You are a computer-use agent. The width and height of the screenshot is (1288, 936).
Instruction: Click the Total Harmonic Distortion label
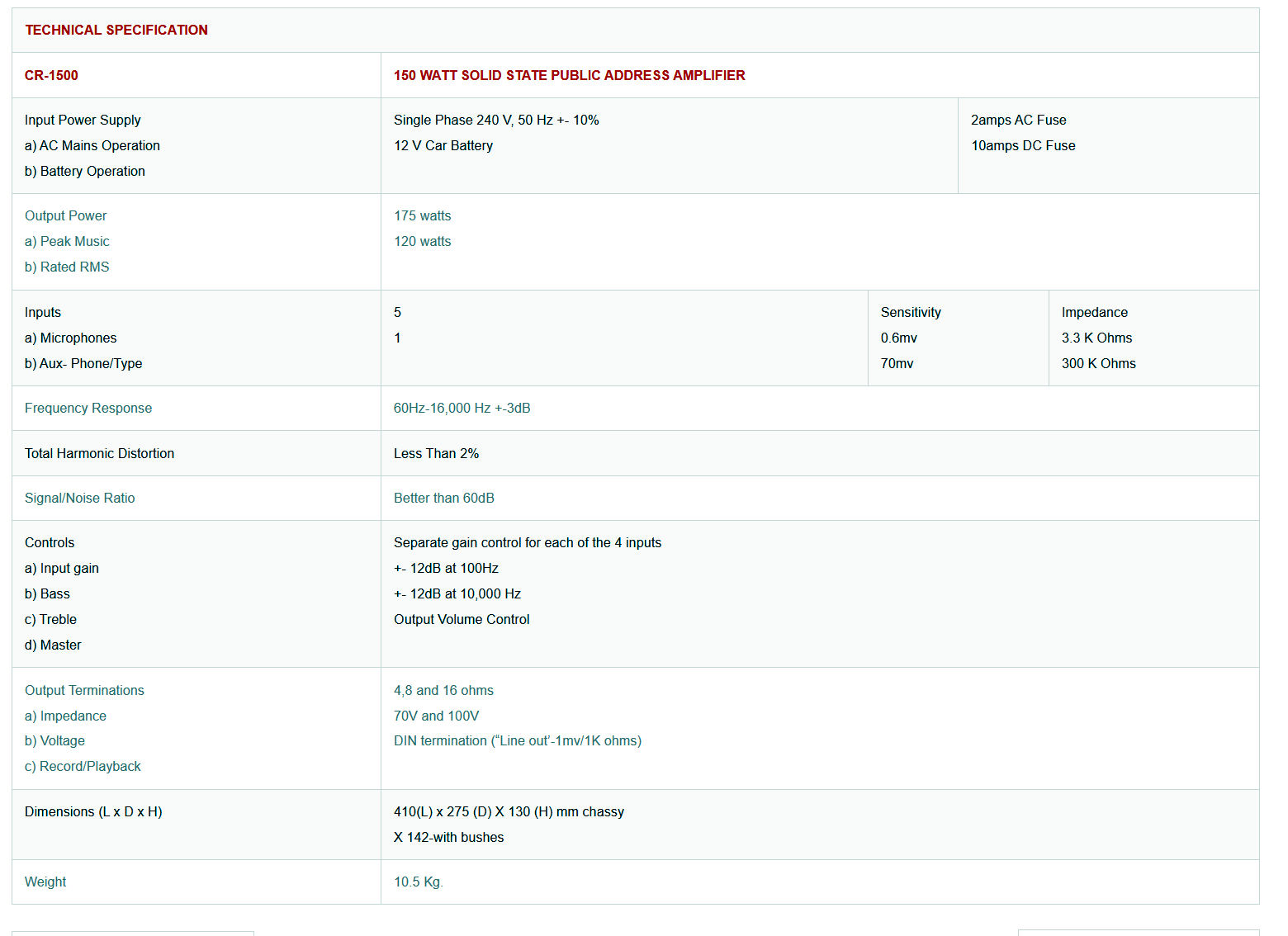pos(99,453)
